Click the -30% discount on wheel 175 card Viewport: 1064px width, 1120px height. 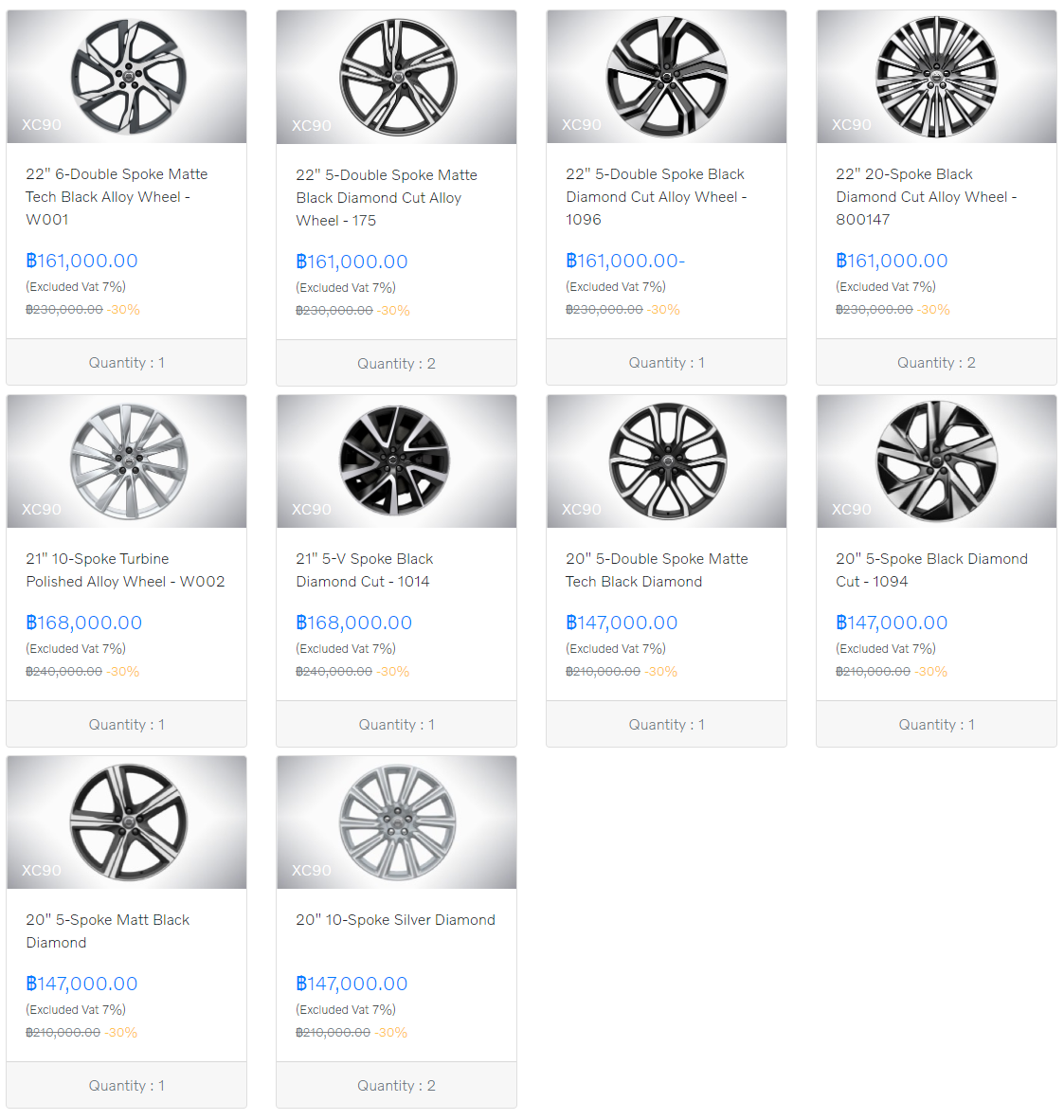(x=393, y=311)
